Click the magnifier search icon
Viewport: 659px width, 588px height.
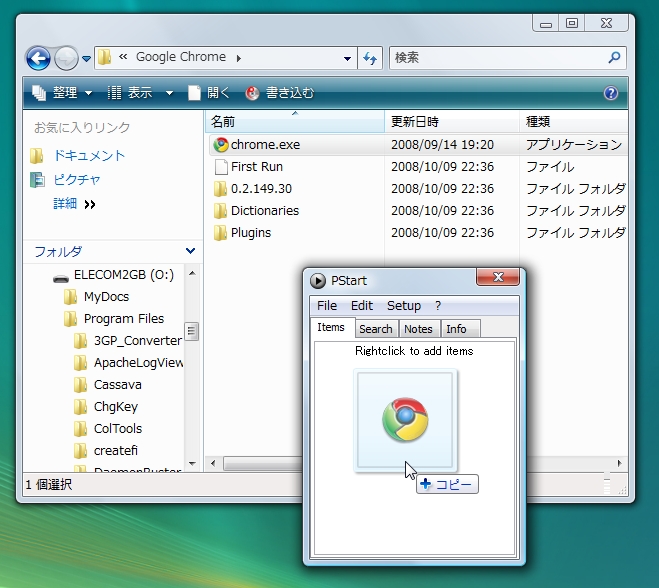[x=614, y=57]
